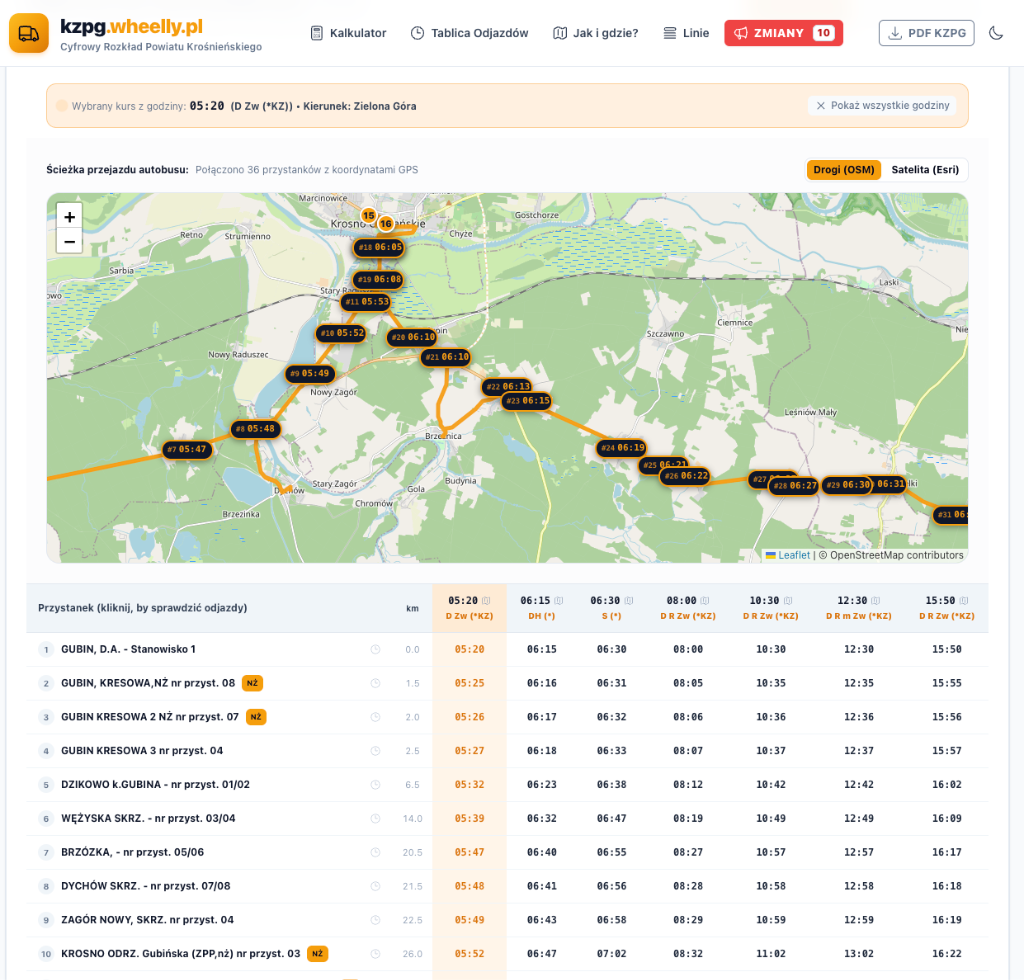Click map marker #26 06:22
1024x980 pixels.
point(686,477)
